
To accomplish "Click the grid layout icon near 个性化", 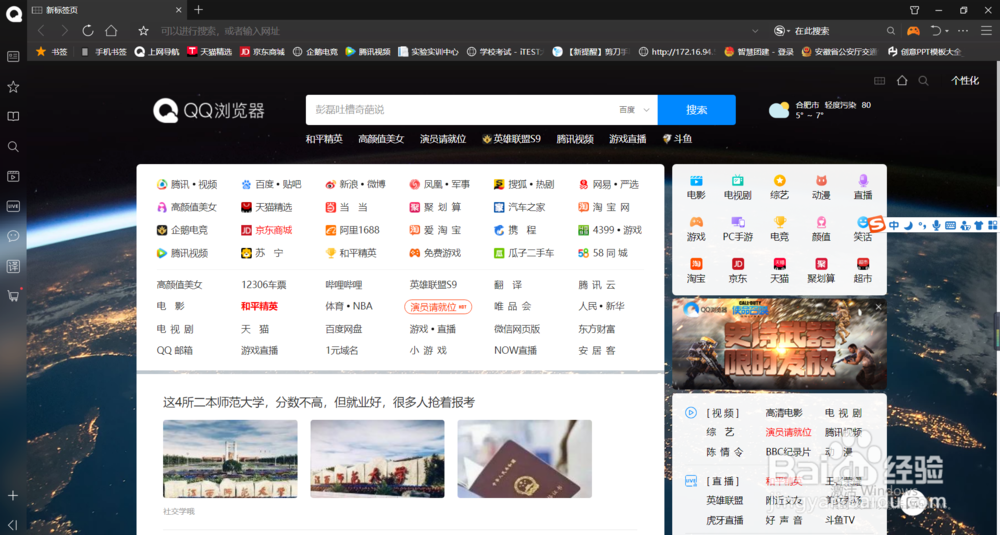I will pos(879,81).
